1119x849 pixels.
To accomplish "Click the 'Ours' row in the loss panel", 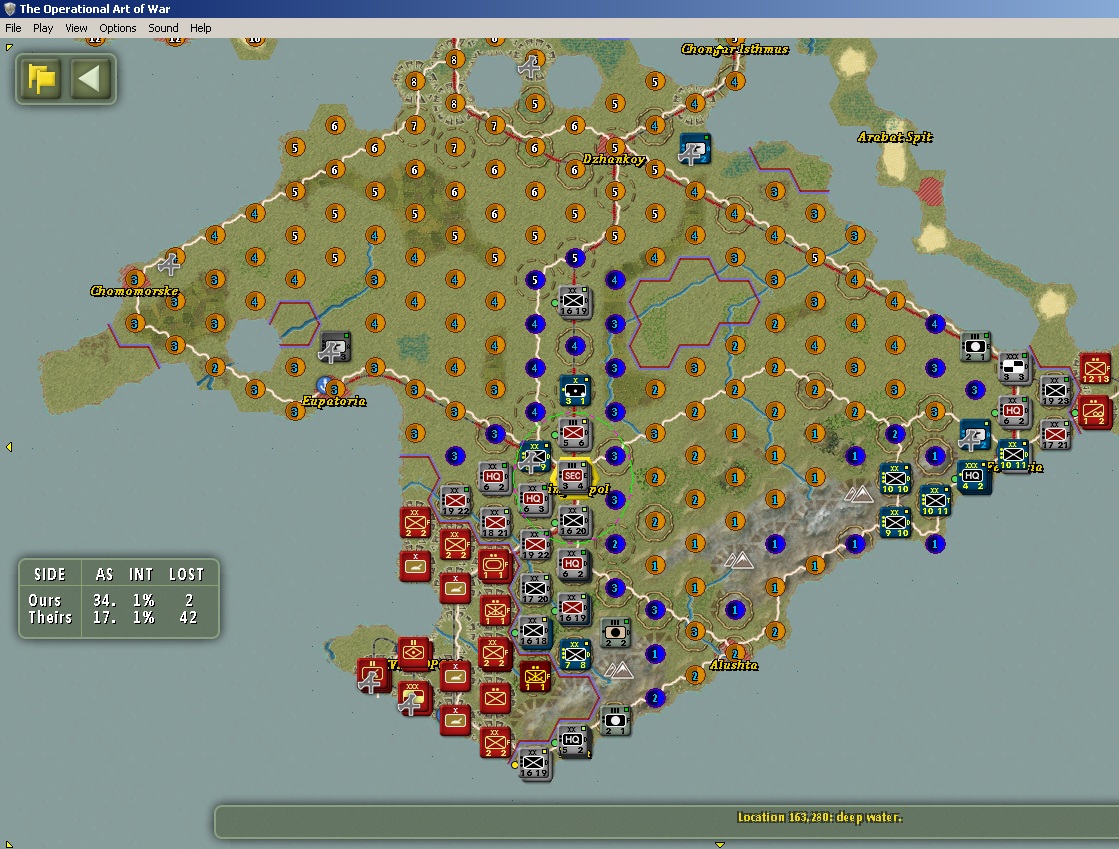I will pos(118,600).
